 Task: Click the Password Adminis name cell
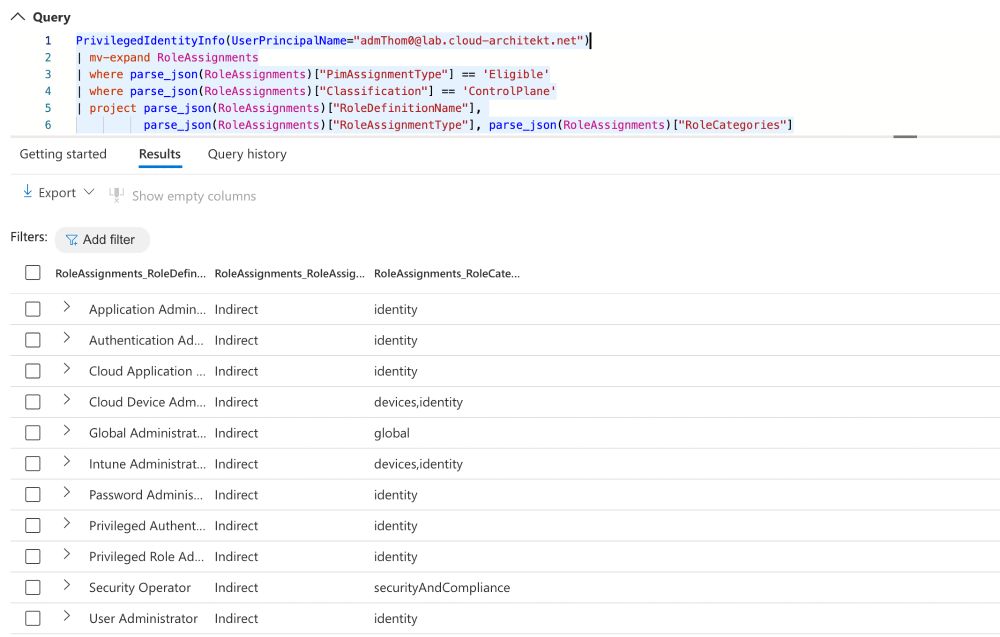click(146, 495)
